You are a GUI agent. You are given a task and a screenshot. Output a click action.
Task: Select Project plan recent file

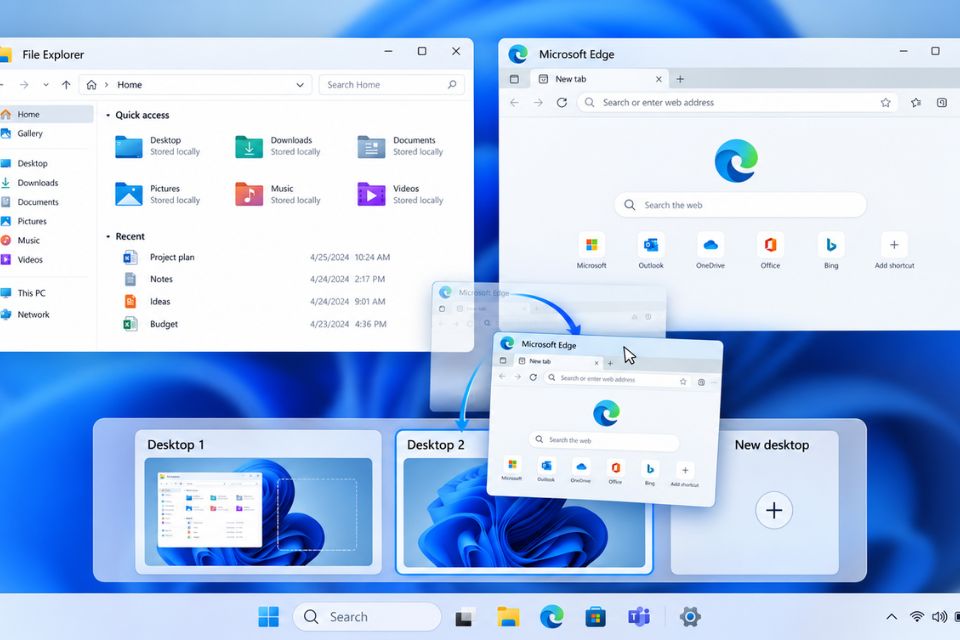coord(257,258)
